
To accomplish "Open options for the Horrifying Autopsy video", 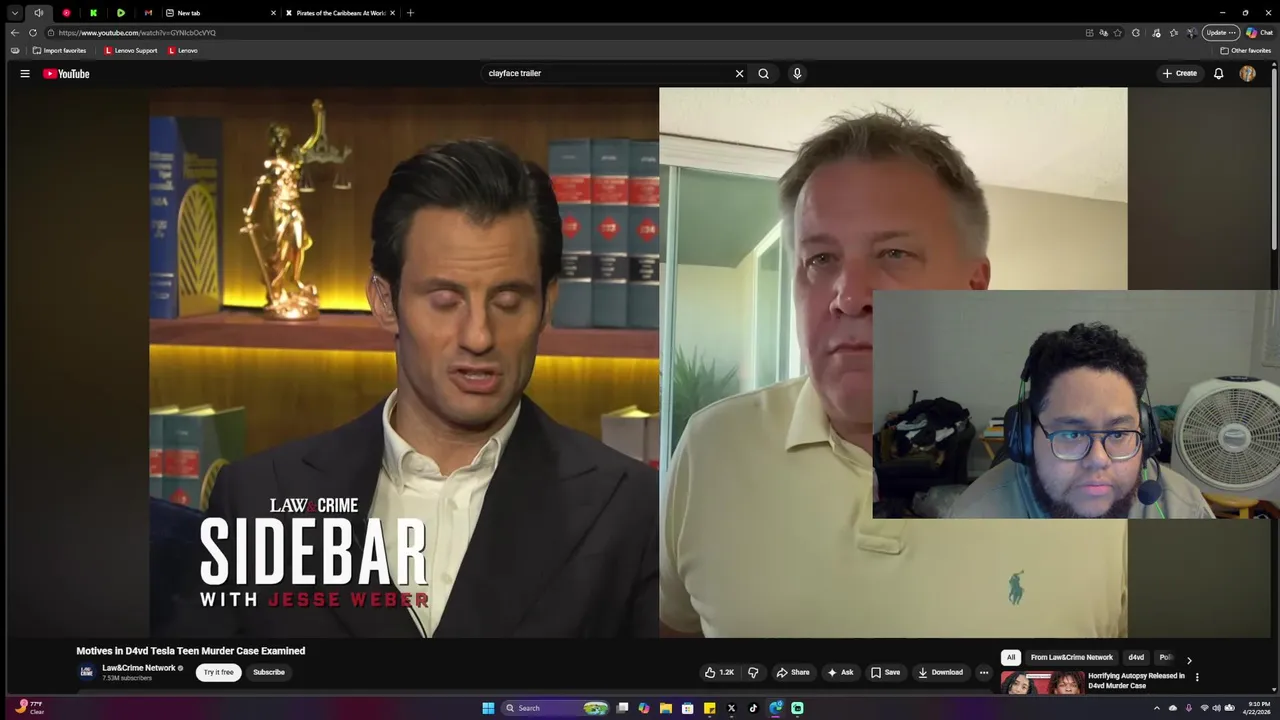I will 1197,677.
